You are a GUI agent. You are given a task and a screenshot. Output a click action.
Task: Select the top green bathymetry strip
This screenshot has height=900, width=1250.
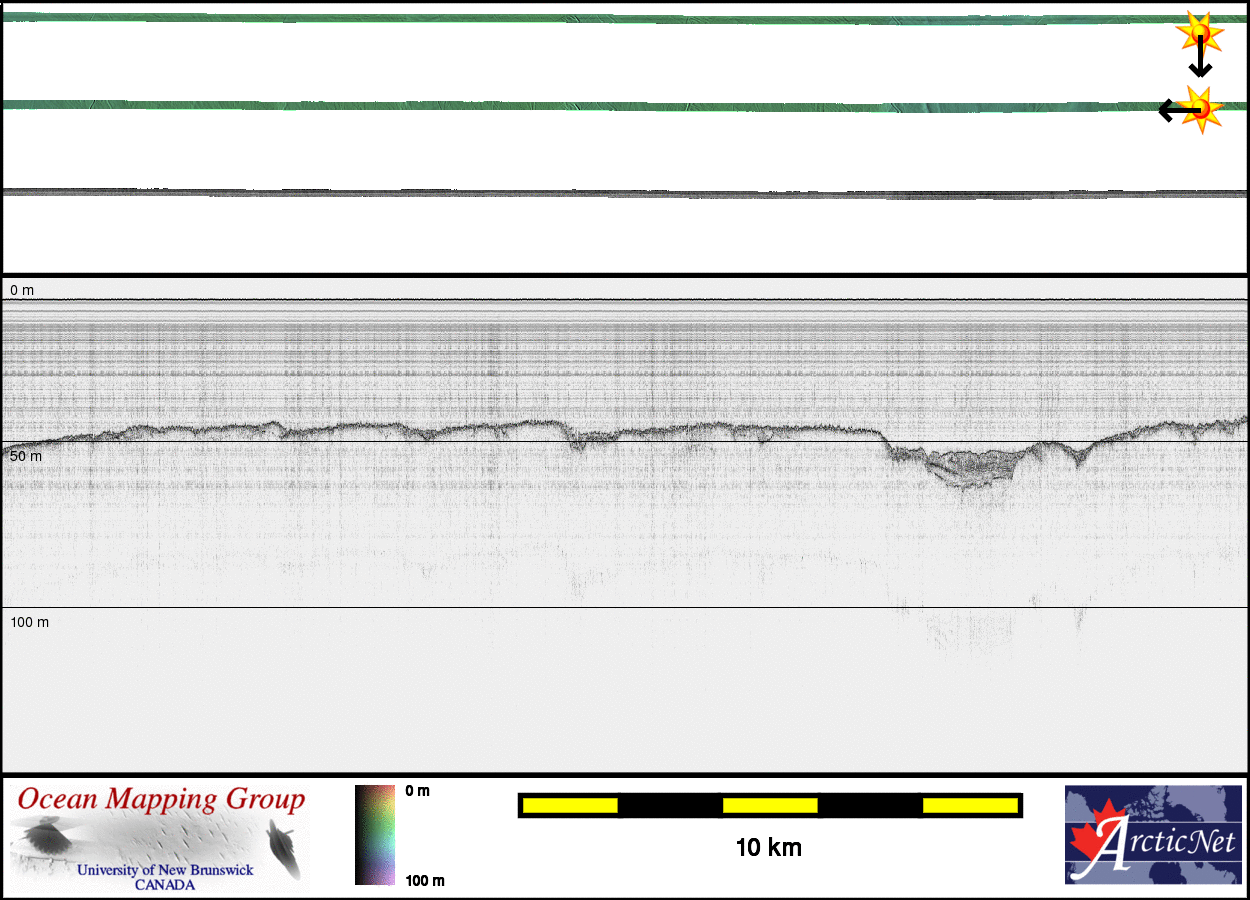click(600, 19)
